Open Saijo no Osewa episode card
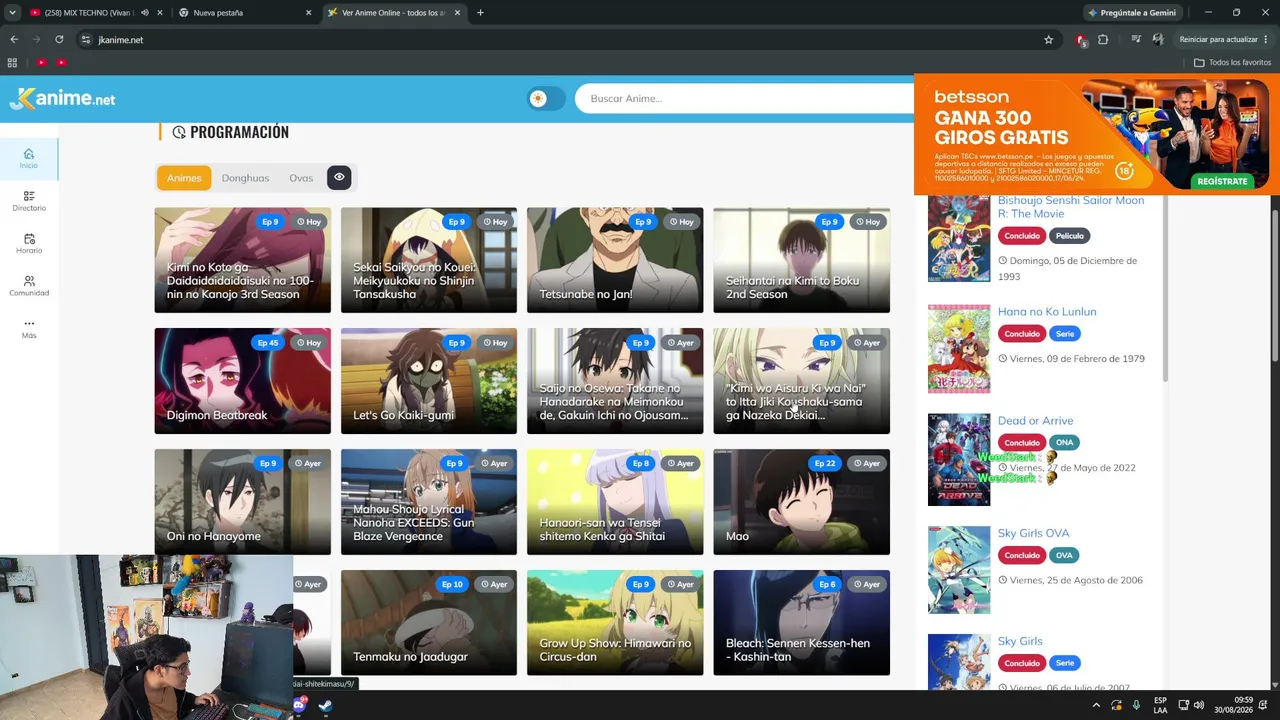 615,381
